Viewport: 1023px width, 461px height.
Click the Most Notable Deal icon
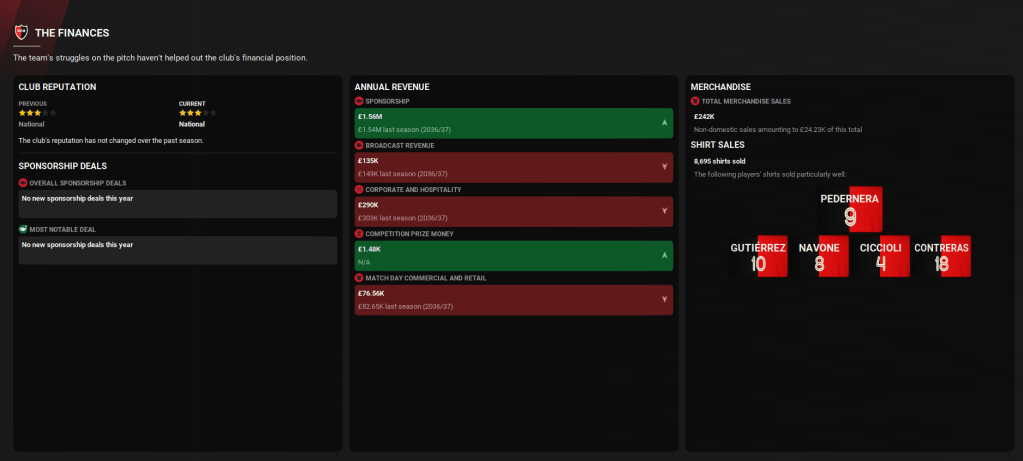click(23, 229)
